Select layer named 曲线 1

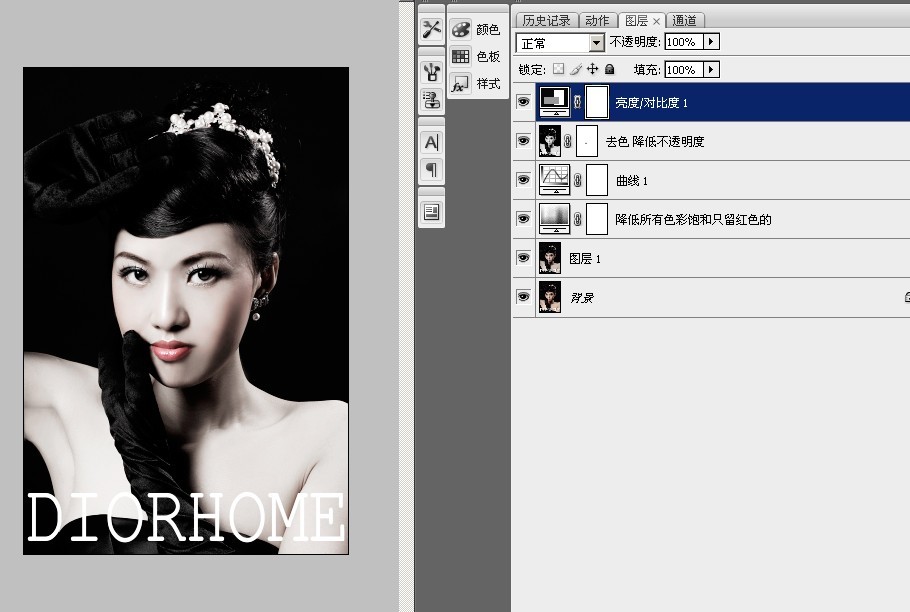[x=632, y=180]
